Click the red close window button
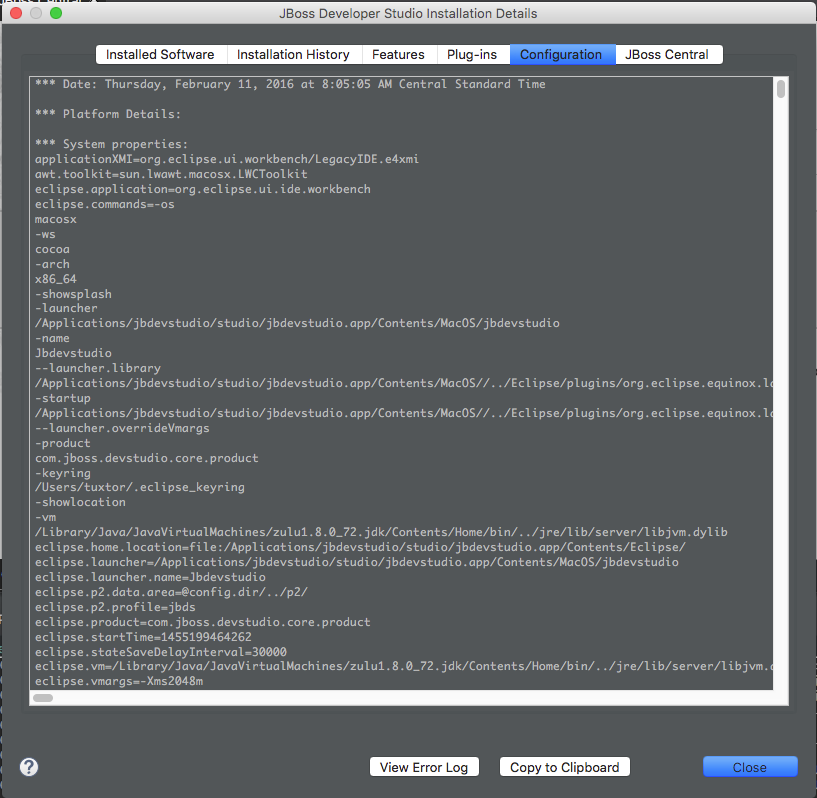817x798 pixels. [16, 13]
